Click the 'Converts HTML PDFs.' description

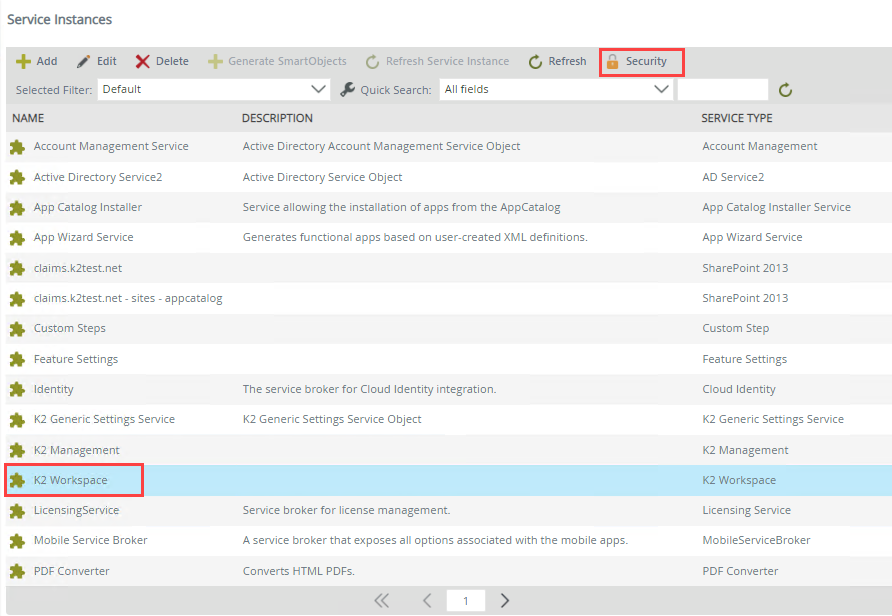point(299,571)
